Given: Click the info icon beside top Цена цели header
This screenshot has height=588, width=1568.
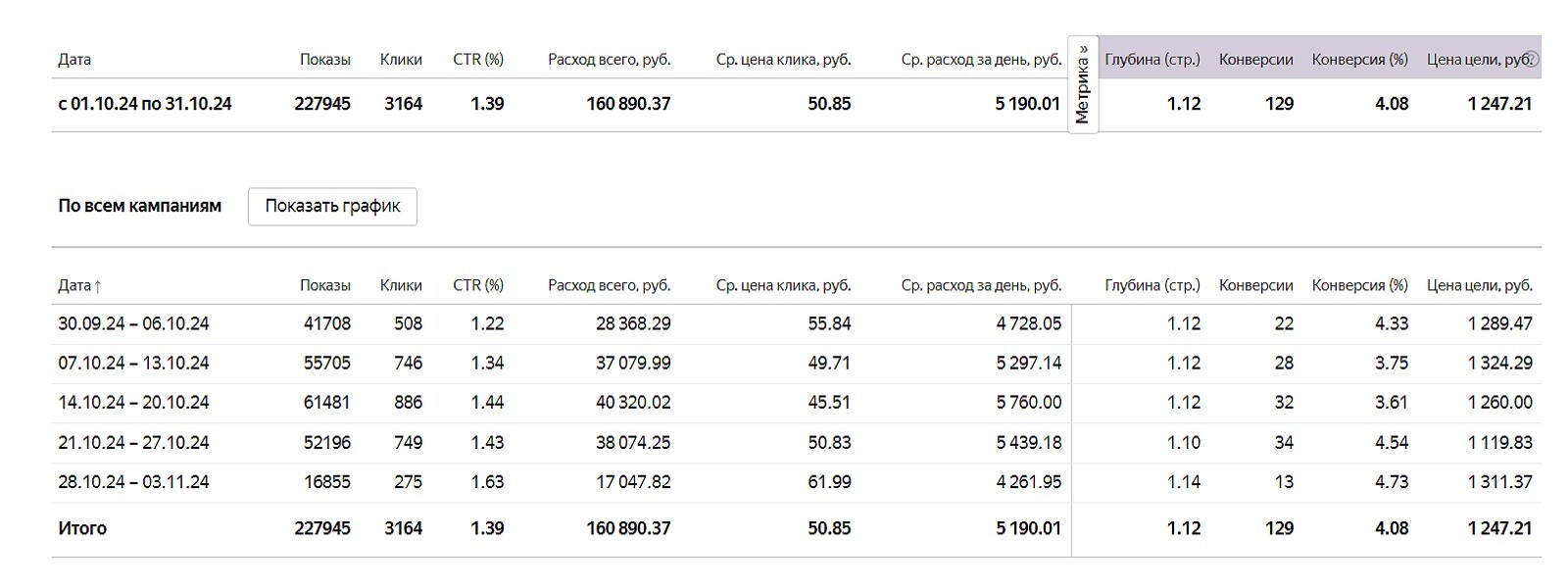Looking at the screenshot, I should [x=1532, y=59].
